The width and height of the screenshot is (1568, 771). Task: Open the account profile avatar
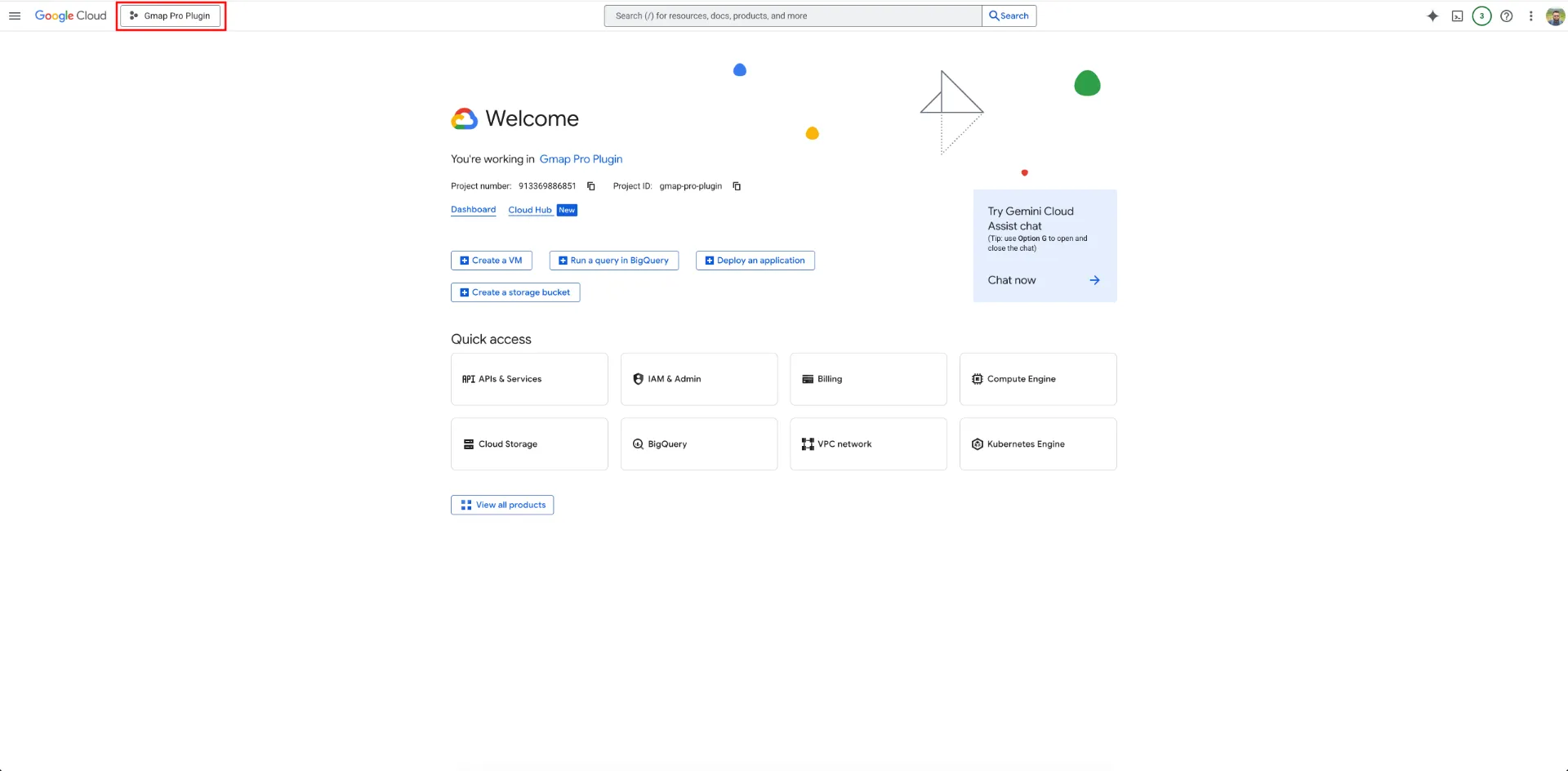(1555, 16)
